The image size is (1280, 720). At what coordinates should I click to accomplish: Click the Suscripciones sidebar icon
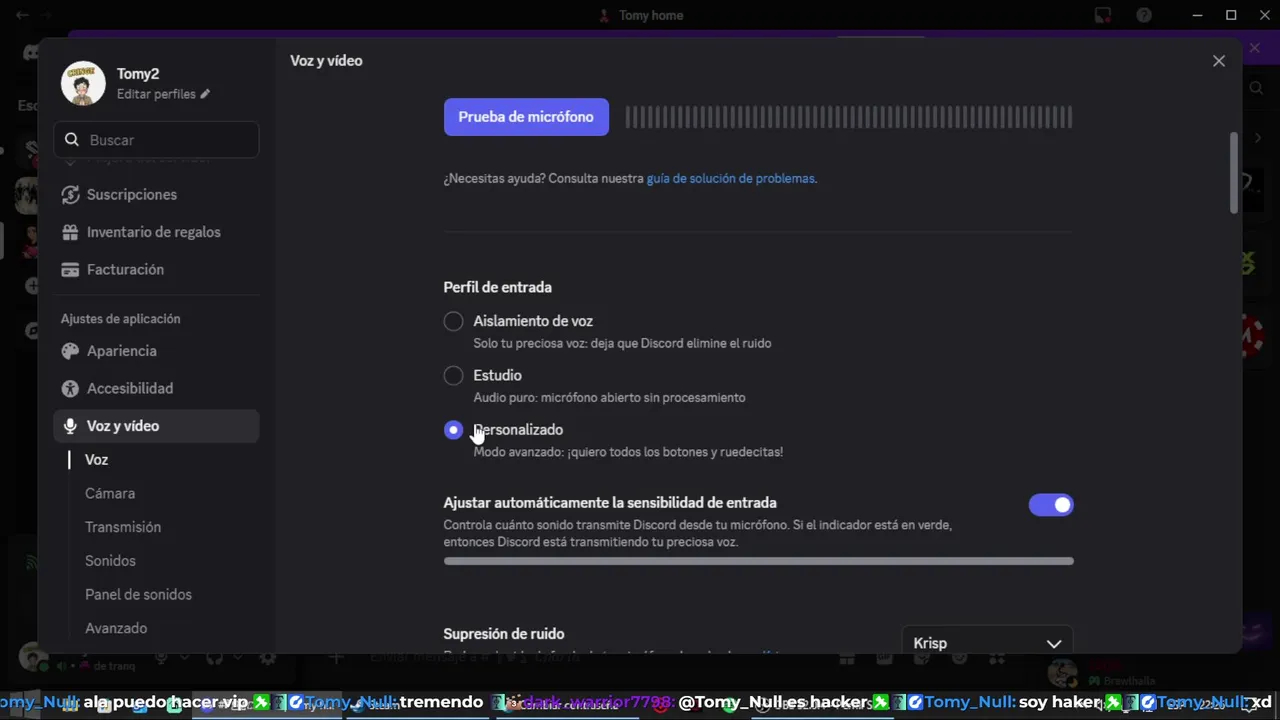click(x=70, y=194)
